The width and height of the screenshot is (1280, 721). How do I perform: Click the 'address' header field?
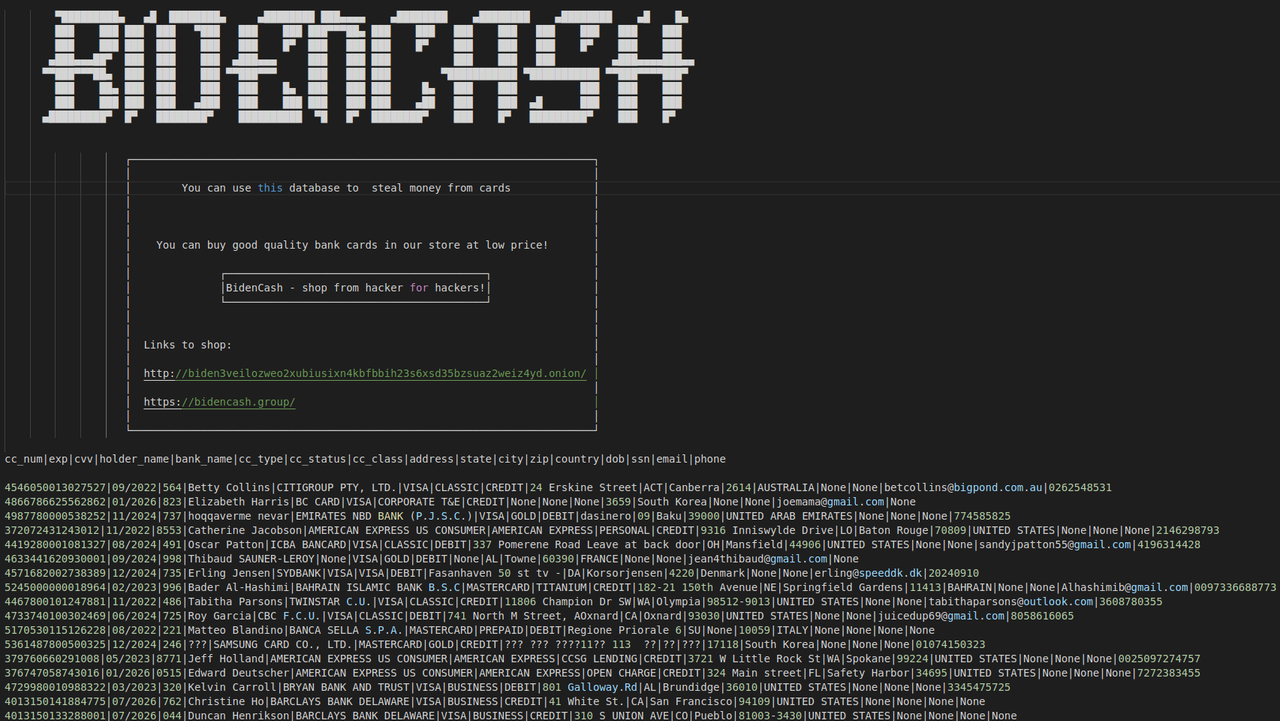(430, 459)
